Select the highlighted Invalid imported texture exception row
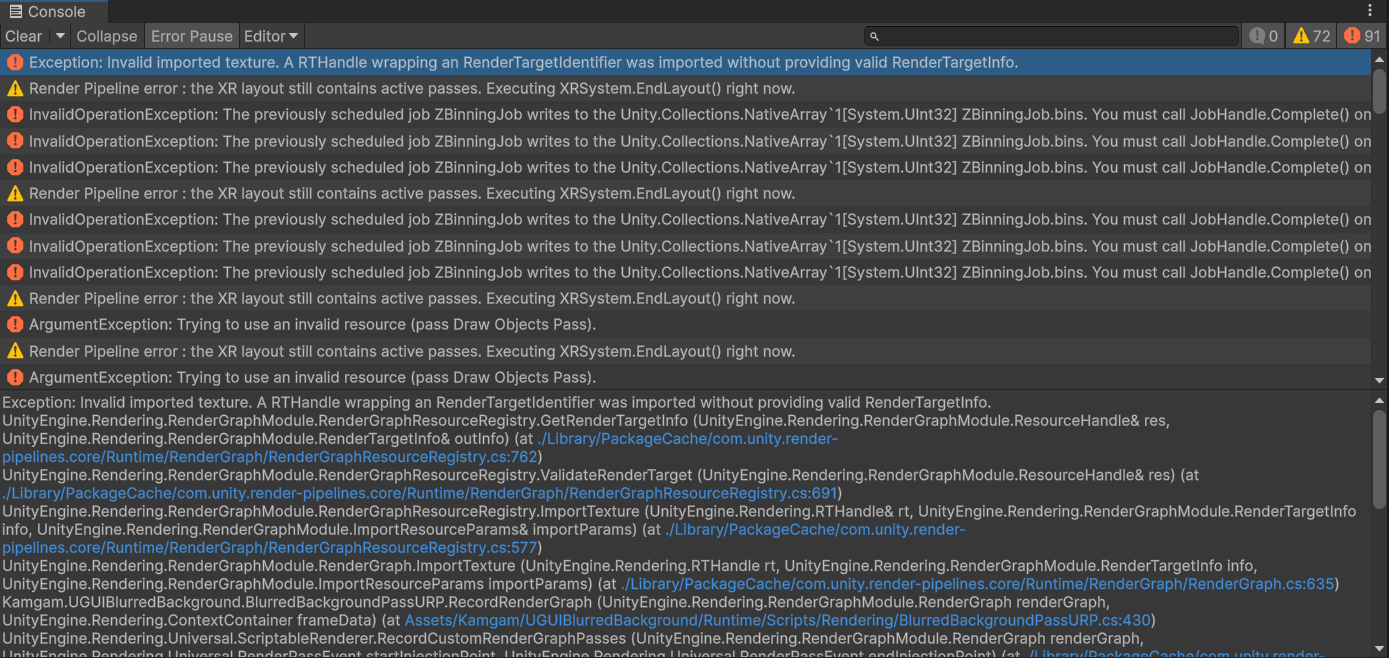Screen dimensions: 1389x658 [x=500, y=62]
